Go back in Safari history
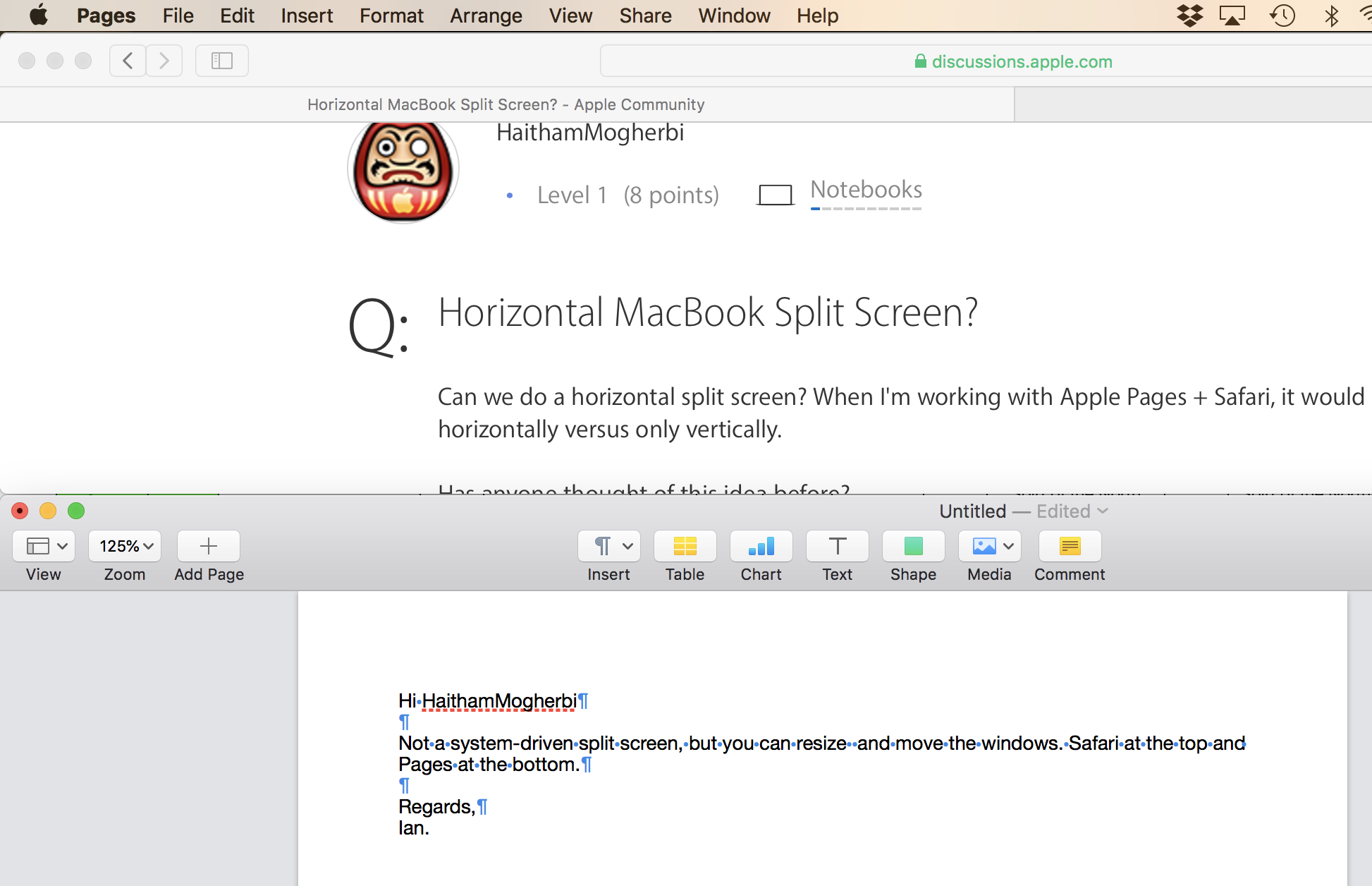 [x=128, y=61]
